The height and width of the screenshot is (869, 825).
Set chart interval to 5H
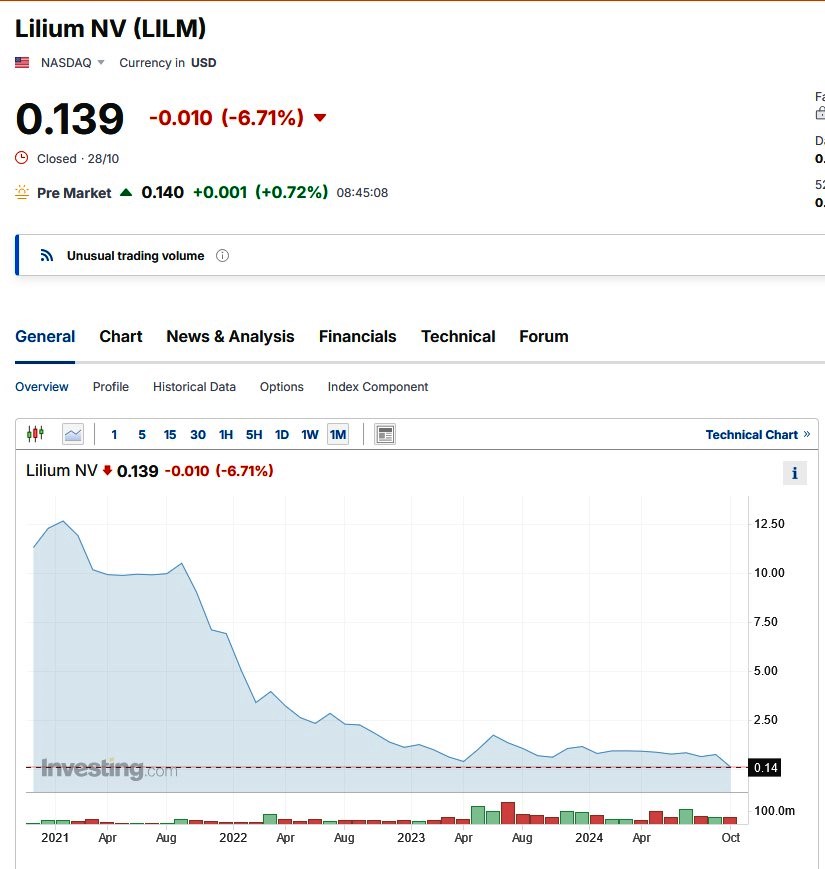click(x=254, y=434)
